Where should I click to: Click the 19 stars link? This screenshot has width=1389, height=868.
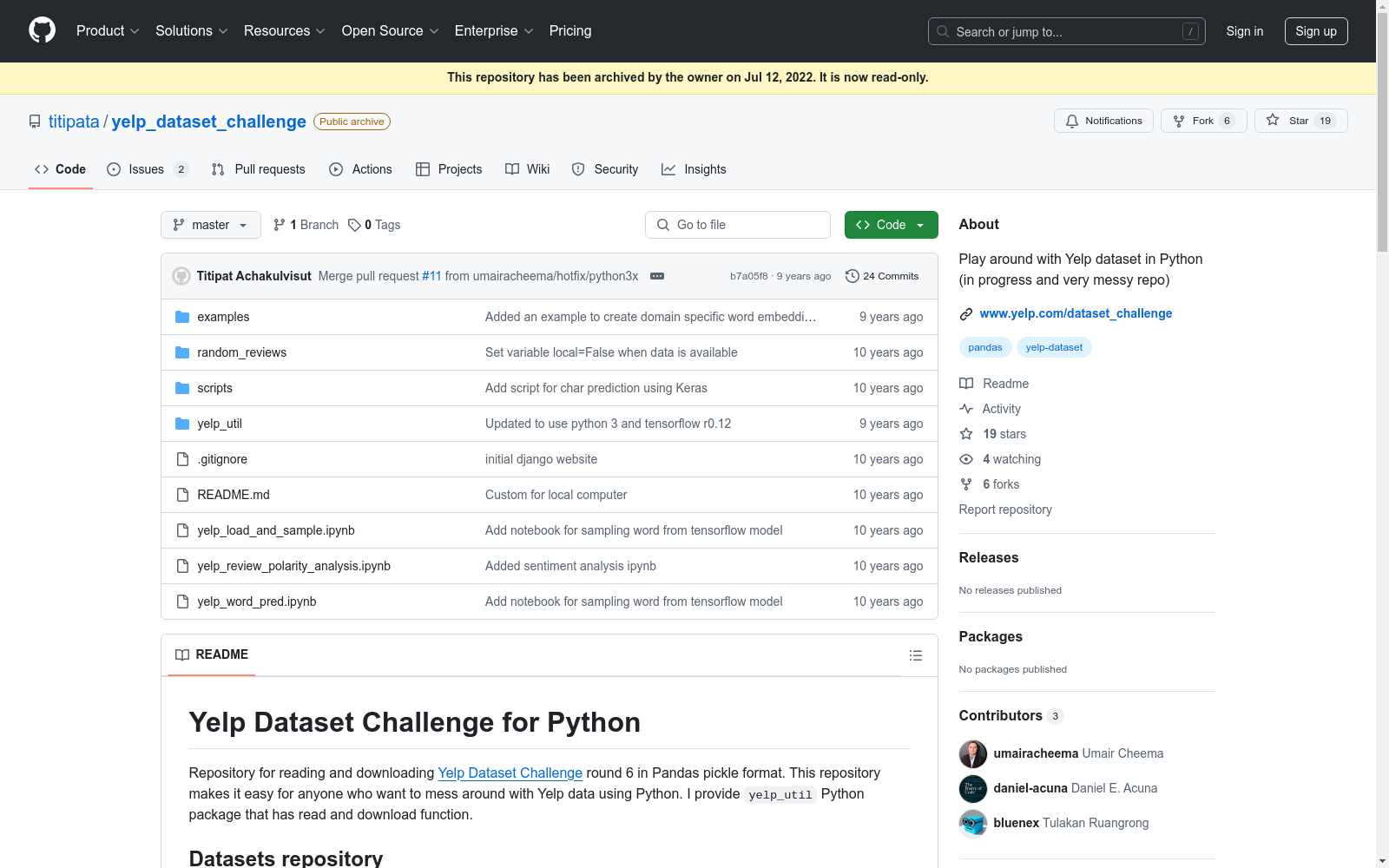coord(1004,434)
